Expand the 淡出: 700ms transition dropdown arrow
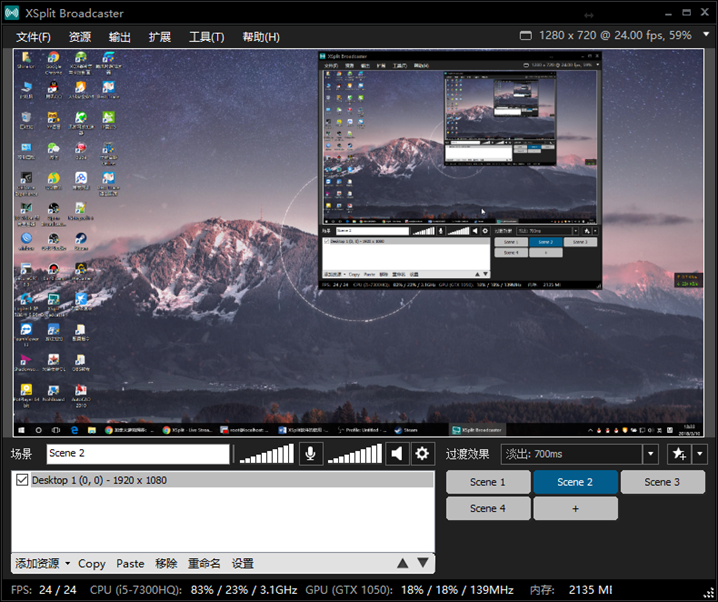718x602 pixels. click(651, 454)
